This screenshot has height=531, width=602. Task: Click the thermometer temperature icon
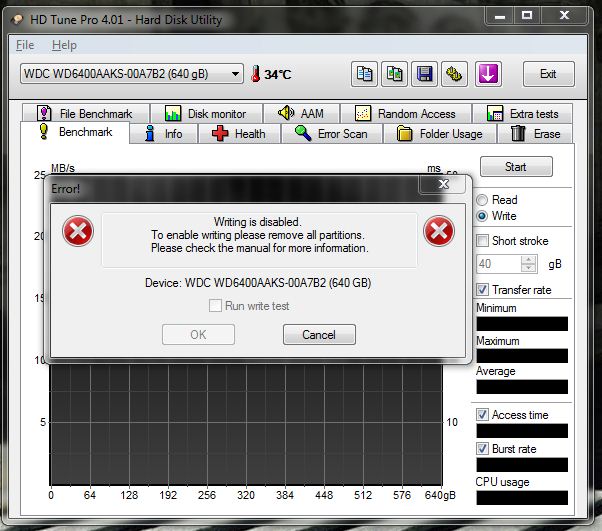click(x=255, y=74)
